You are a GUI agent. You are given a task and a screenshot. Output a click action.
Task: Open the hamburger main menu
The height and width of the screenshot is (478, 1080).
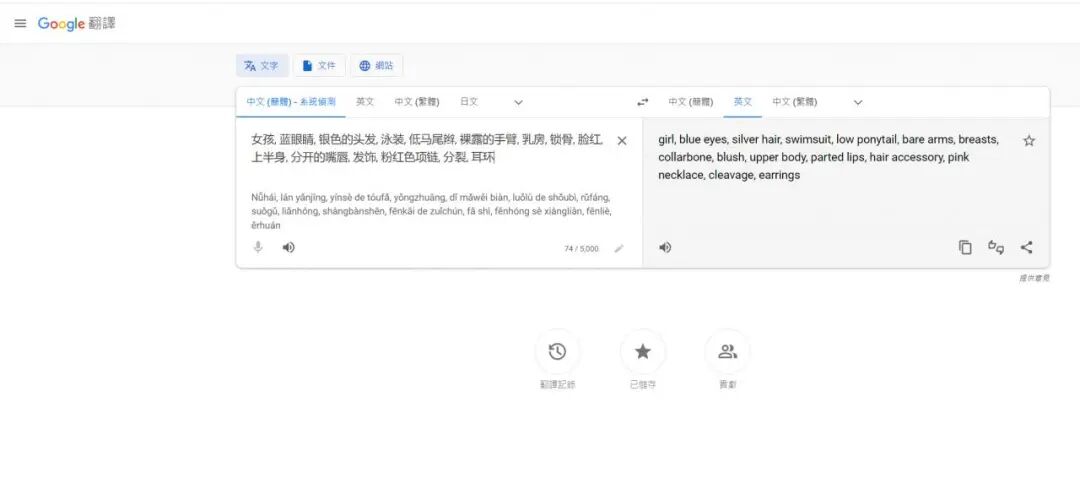(x=20, y=23)
